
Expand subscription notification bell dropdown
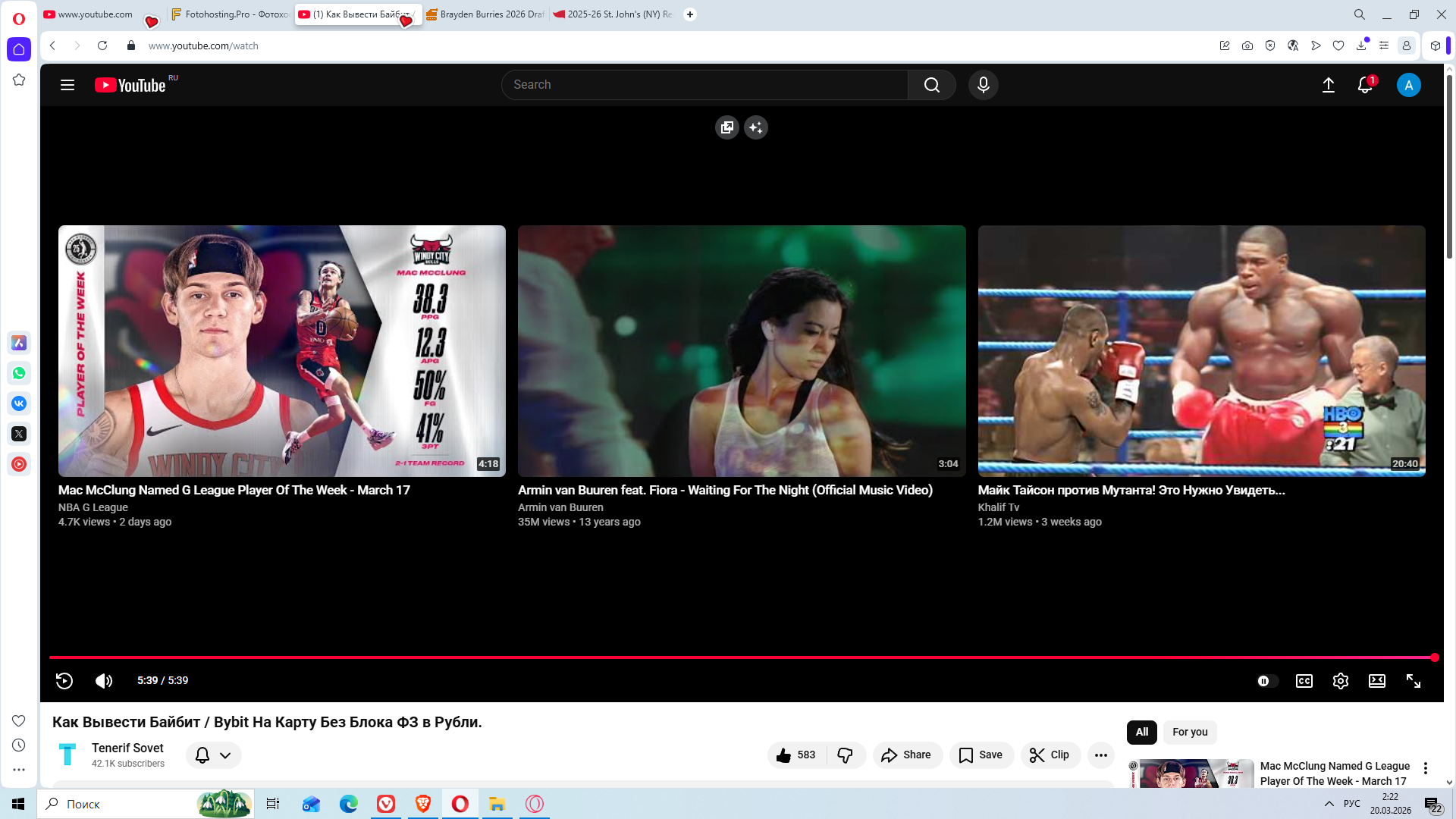click(214, 755)
